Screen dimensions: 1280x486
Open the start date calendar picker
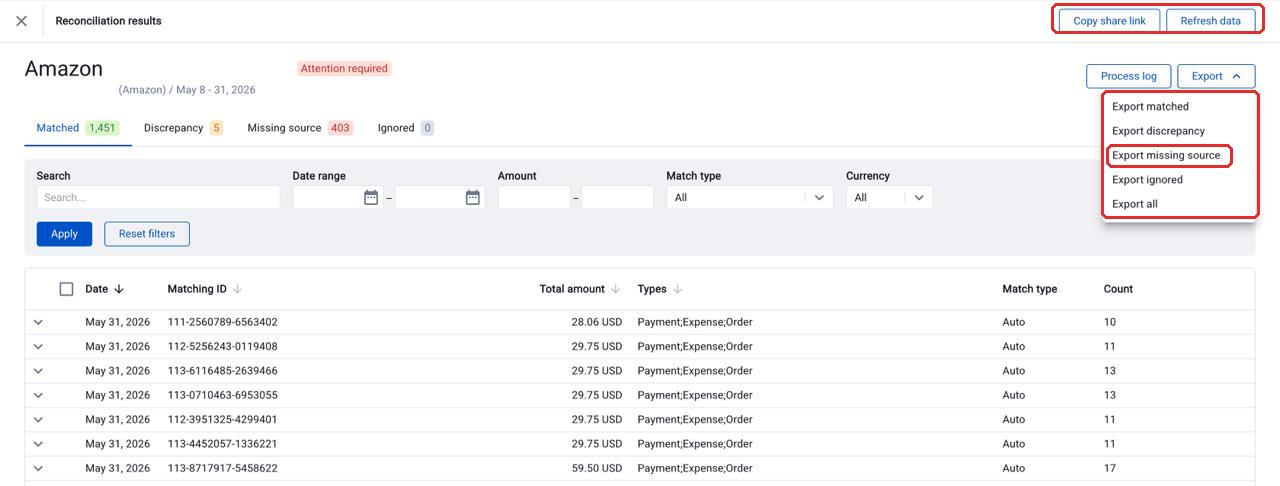(371, 198)
